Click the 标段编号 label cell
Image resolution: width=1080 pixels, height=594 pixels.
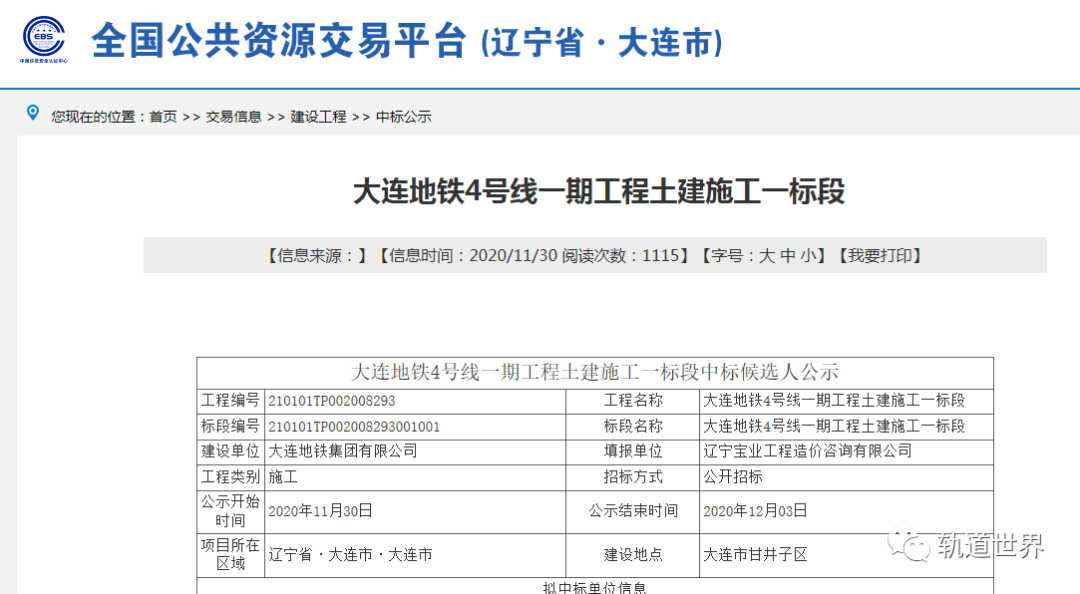pos(231,427)
